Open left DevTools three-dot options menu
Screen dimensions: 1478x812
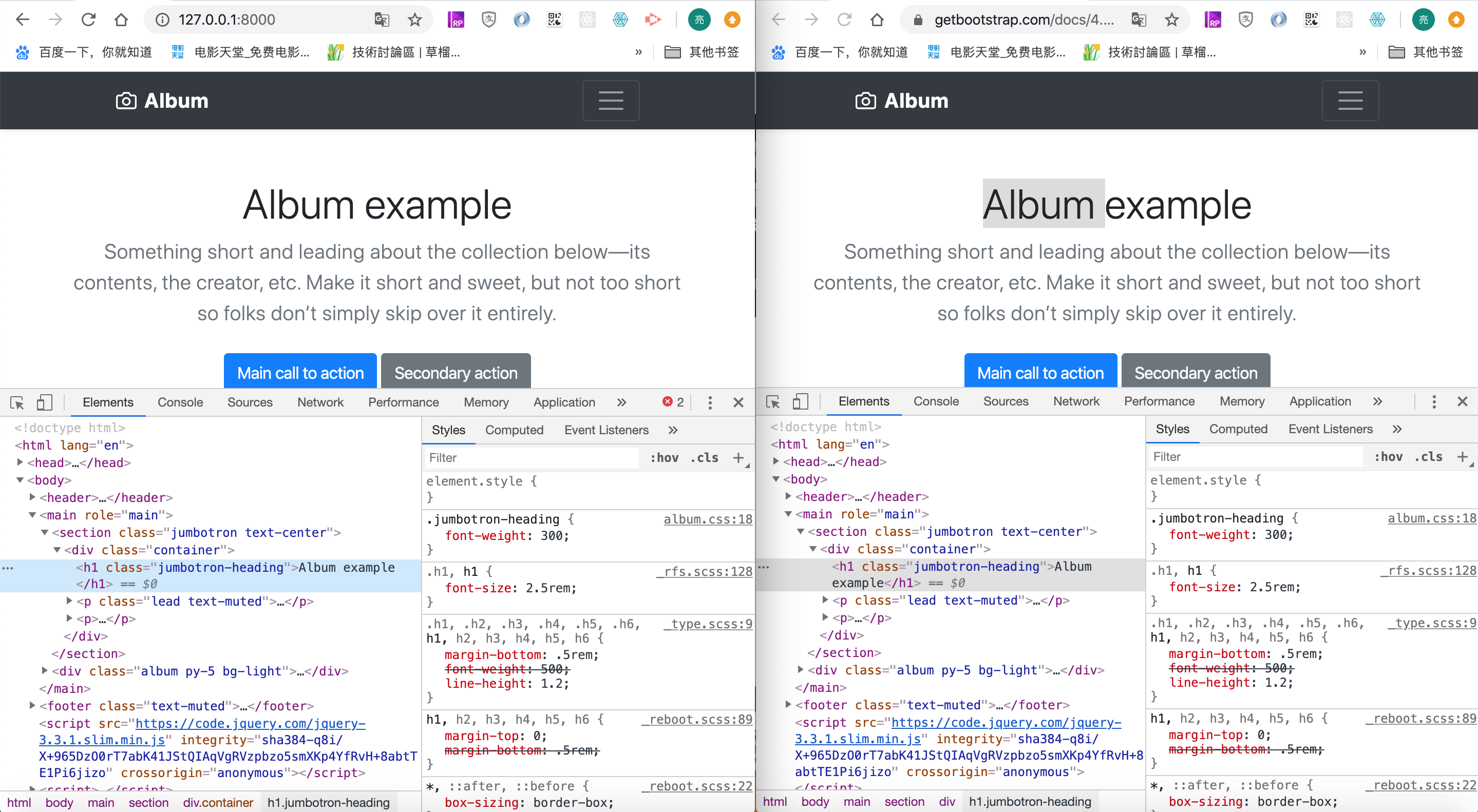710,402
